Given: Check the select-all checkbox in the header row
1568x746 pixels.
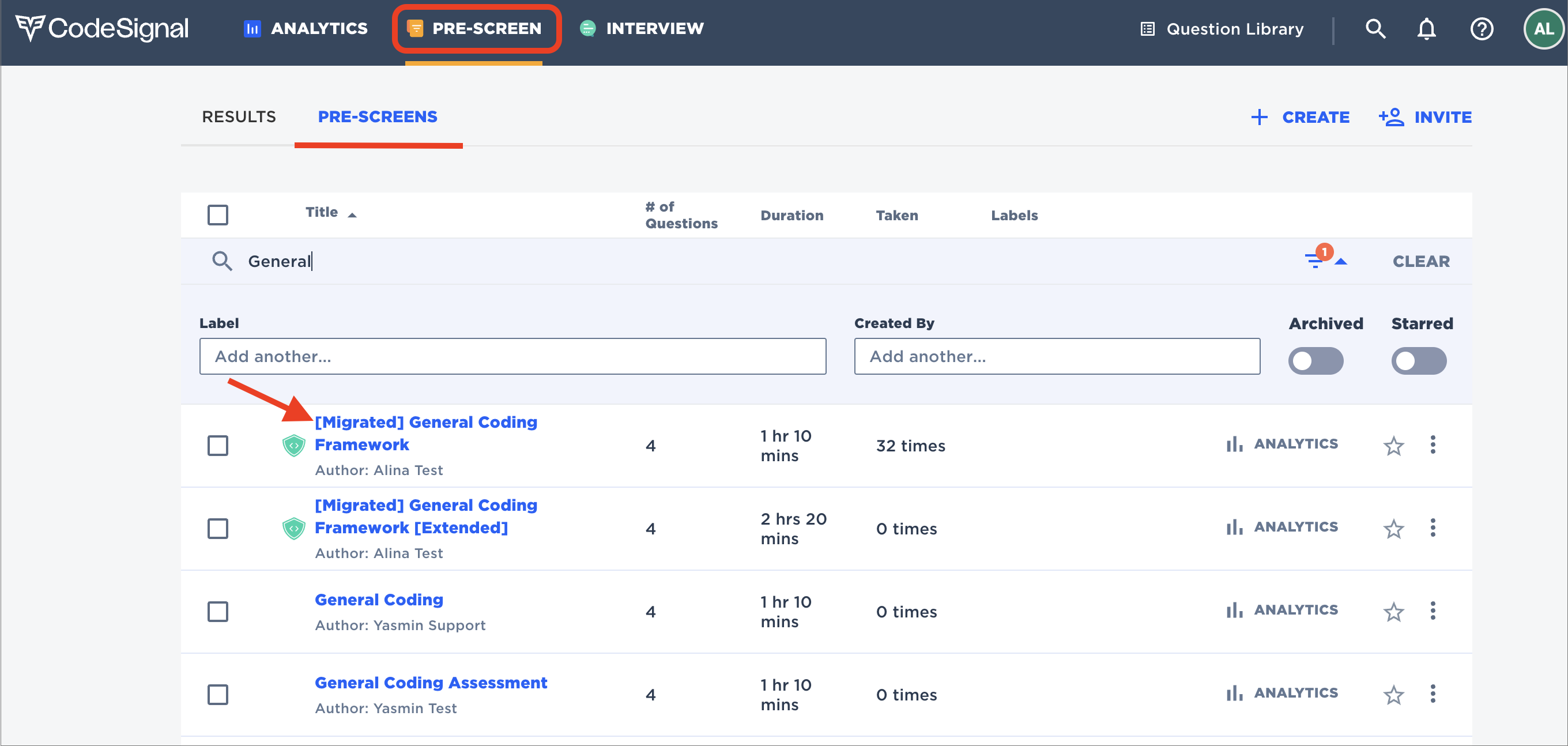Looking at the screenshot, I should point(217,214).
